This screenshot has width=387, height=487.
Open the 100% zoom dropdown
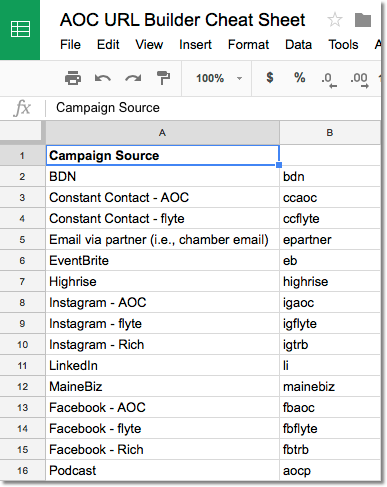pyautogui.click(x=219, y=78)
